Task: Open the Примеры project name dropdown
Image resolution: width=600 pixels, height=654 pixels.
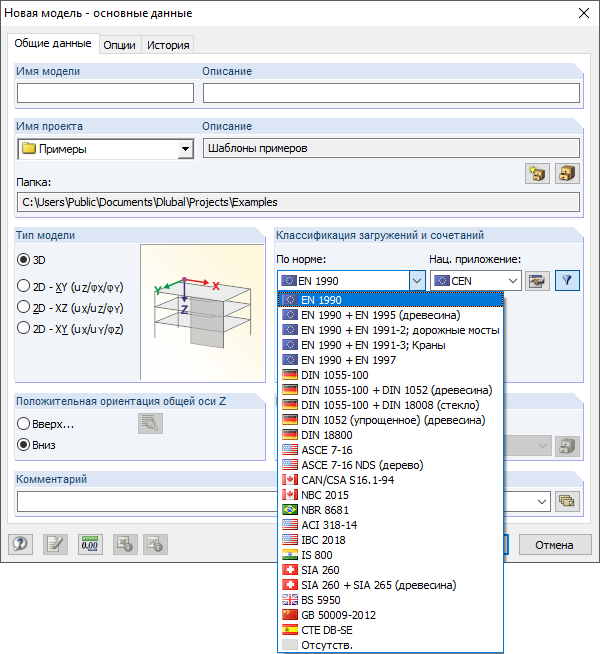Action: pyautogui.click(x=185, y=149)
